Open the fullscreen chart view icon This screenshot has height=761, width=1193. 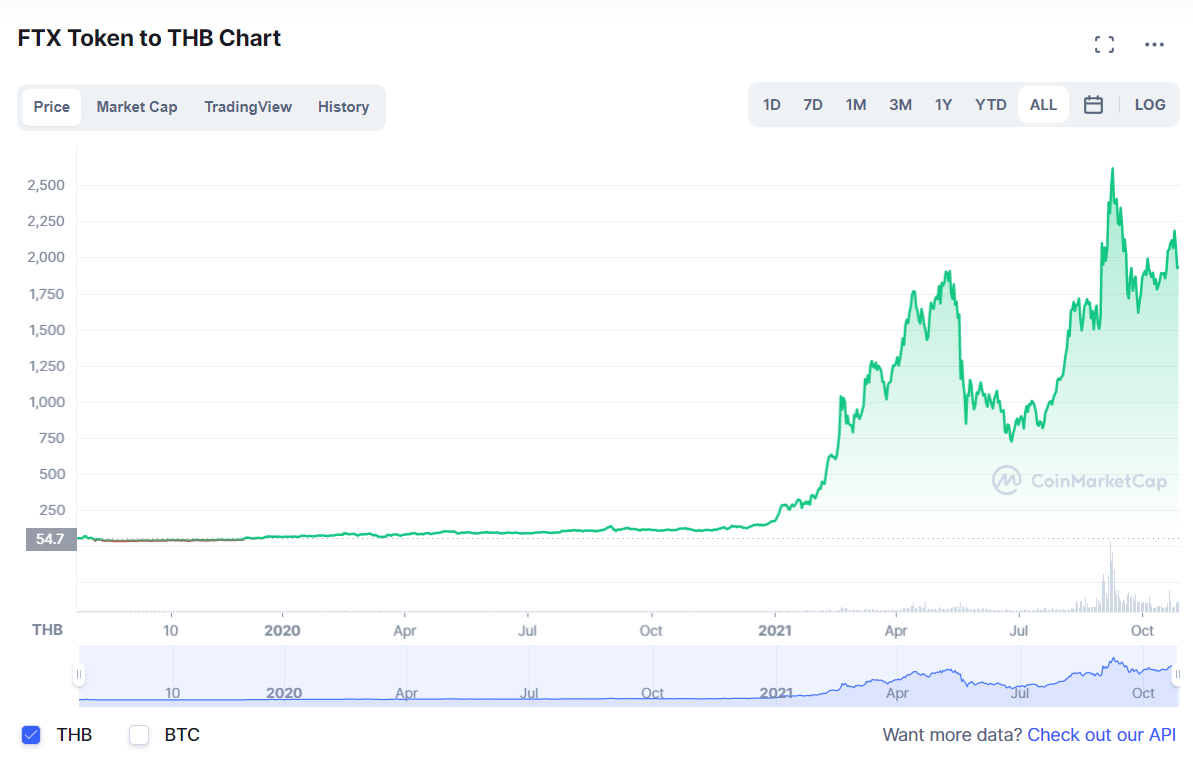click(1105, 44)
